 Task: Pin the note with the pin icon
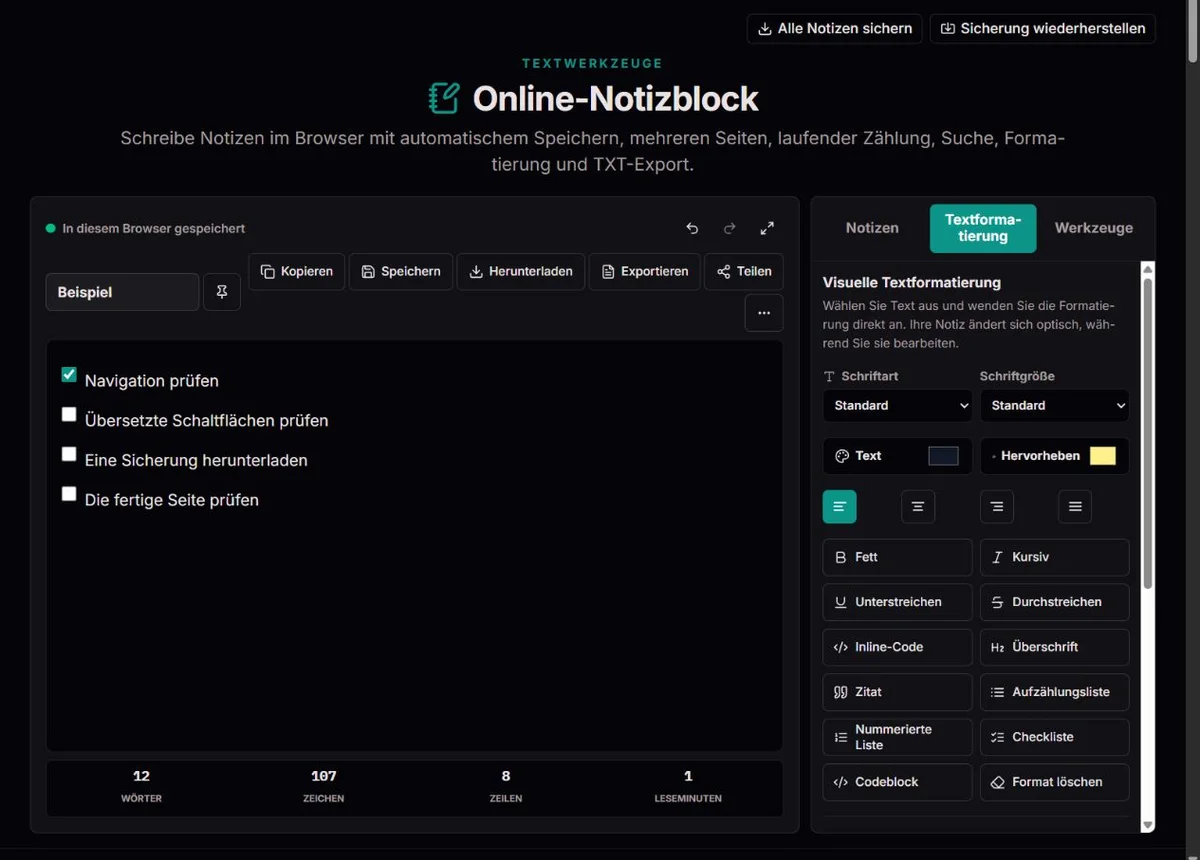coord(222,292)
